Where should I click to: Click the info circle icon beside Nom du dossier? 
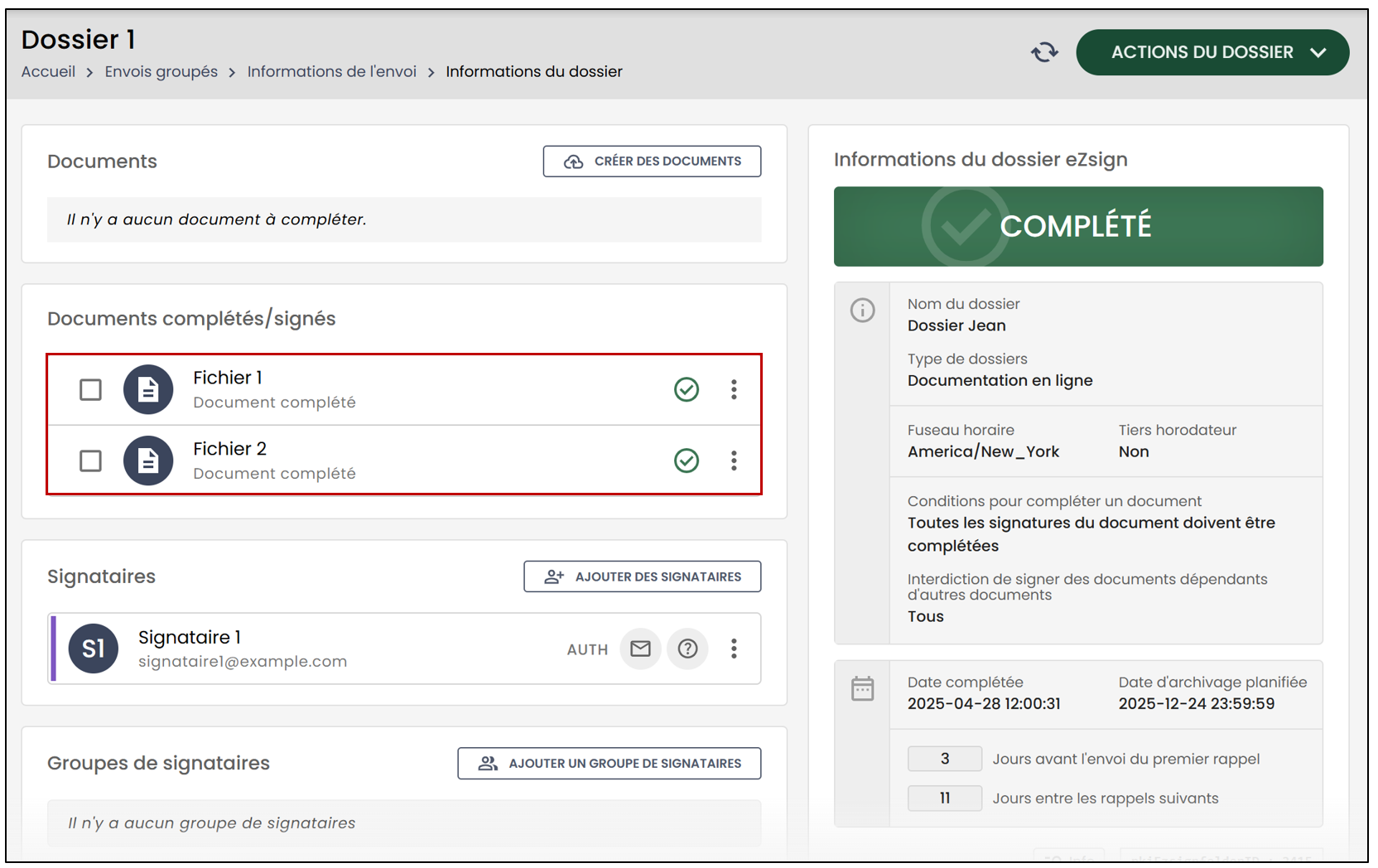pyautogui.click(x=862, y=311)
